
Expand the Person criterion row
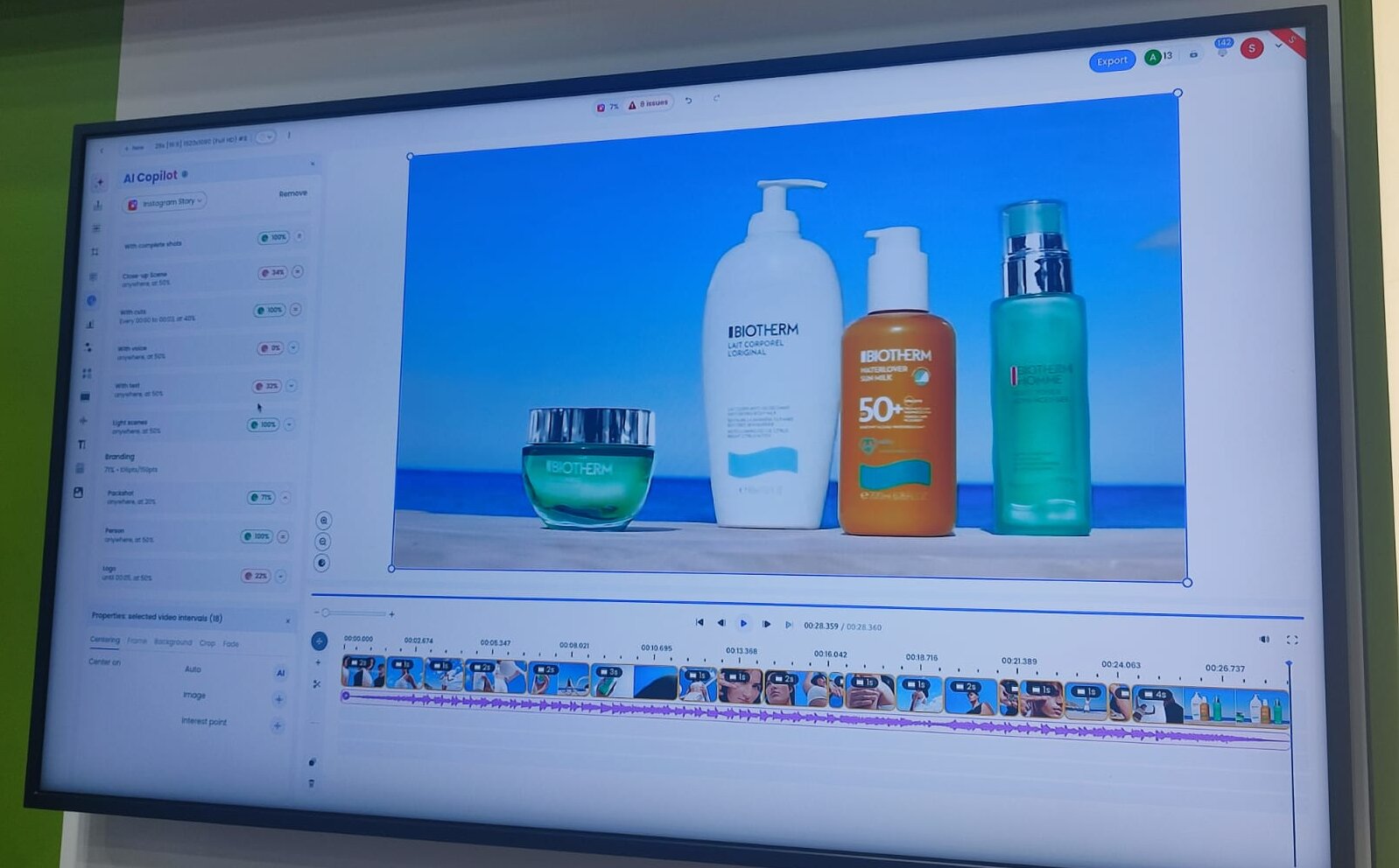pos(283,536)
